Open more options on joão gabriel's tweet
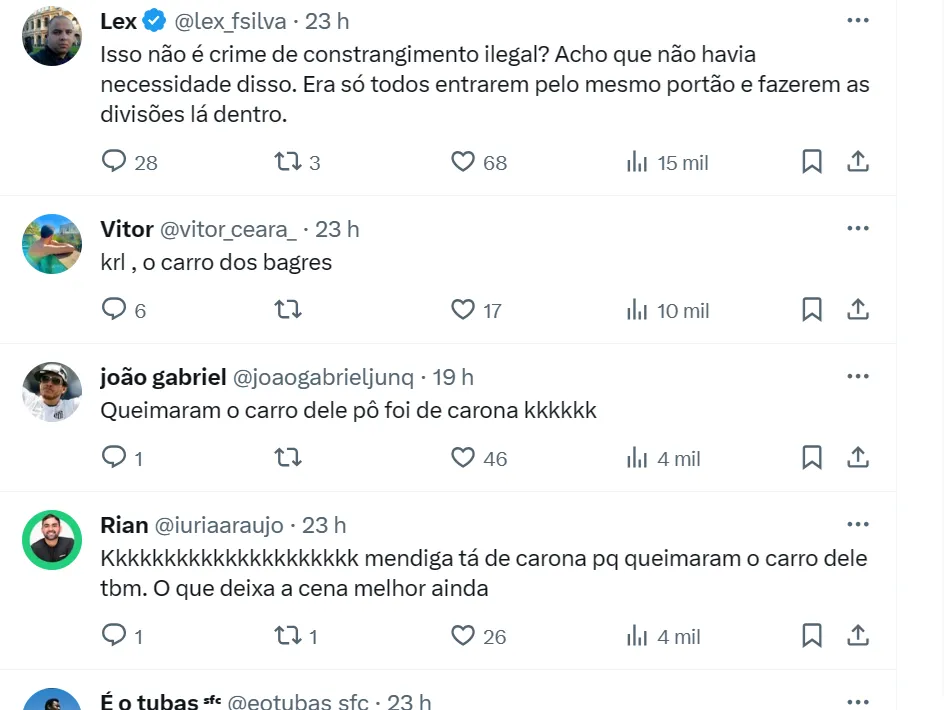 [857, 376]
